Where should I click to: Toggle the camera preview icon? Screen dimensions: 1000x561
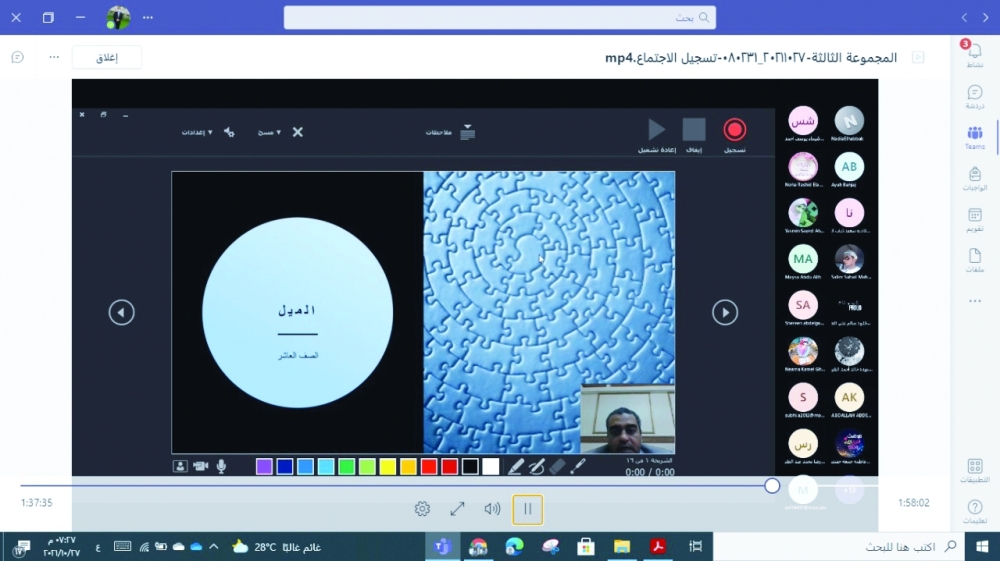coord(180,467)
